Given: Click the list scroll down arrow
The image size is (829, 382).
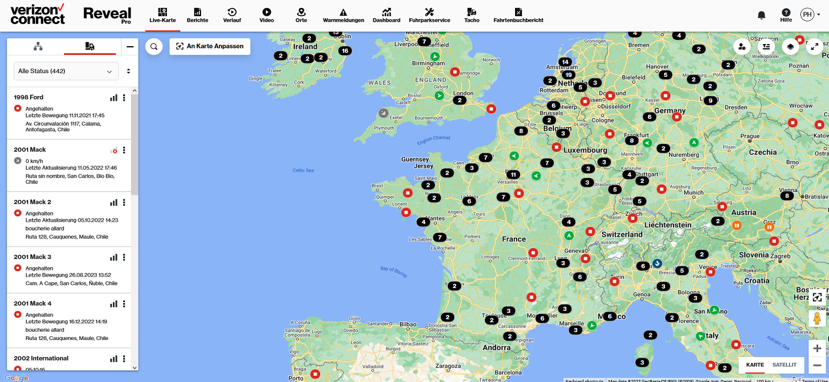Looking at the screenshot, I should point(134,367).
